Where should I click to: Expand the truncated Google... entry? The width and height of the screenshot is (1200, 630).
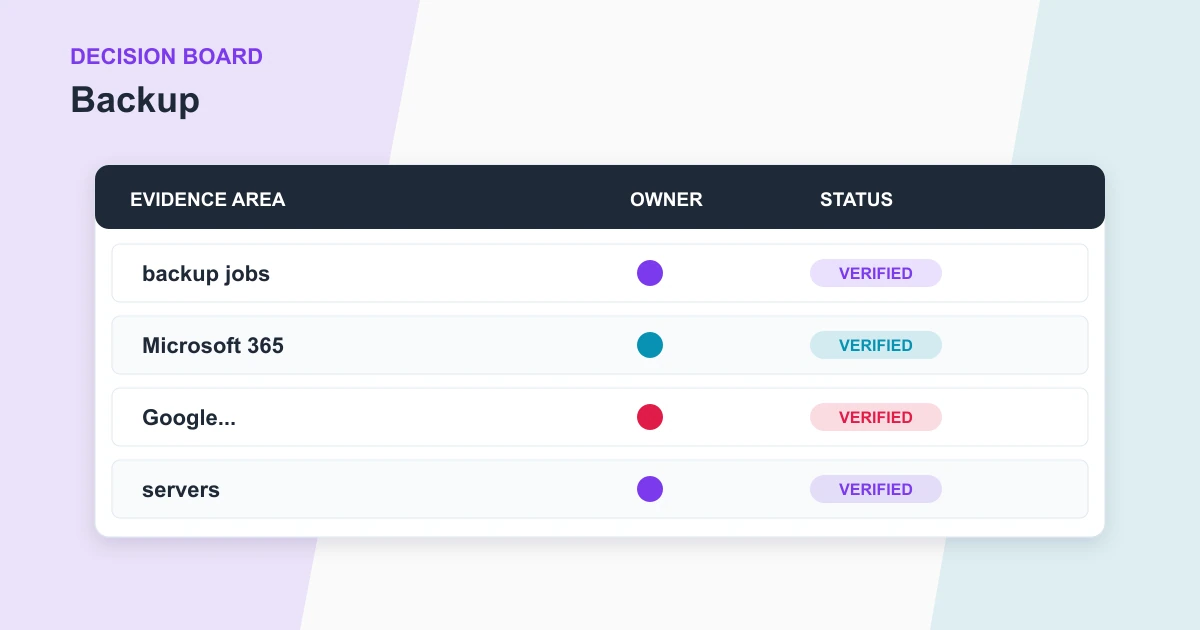[x=189, y=418]
